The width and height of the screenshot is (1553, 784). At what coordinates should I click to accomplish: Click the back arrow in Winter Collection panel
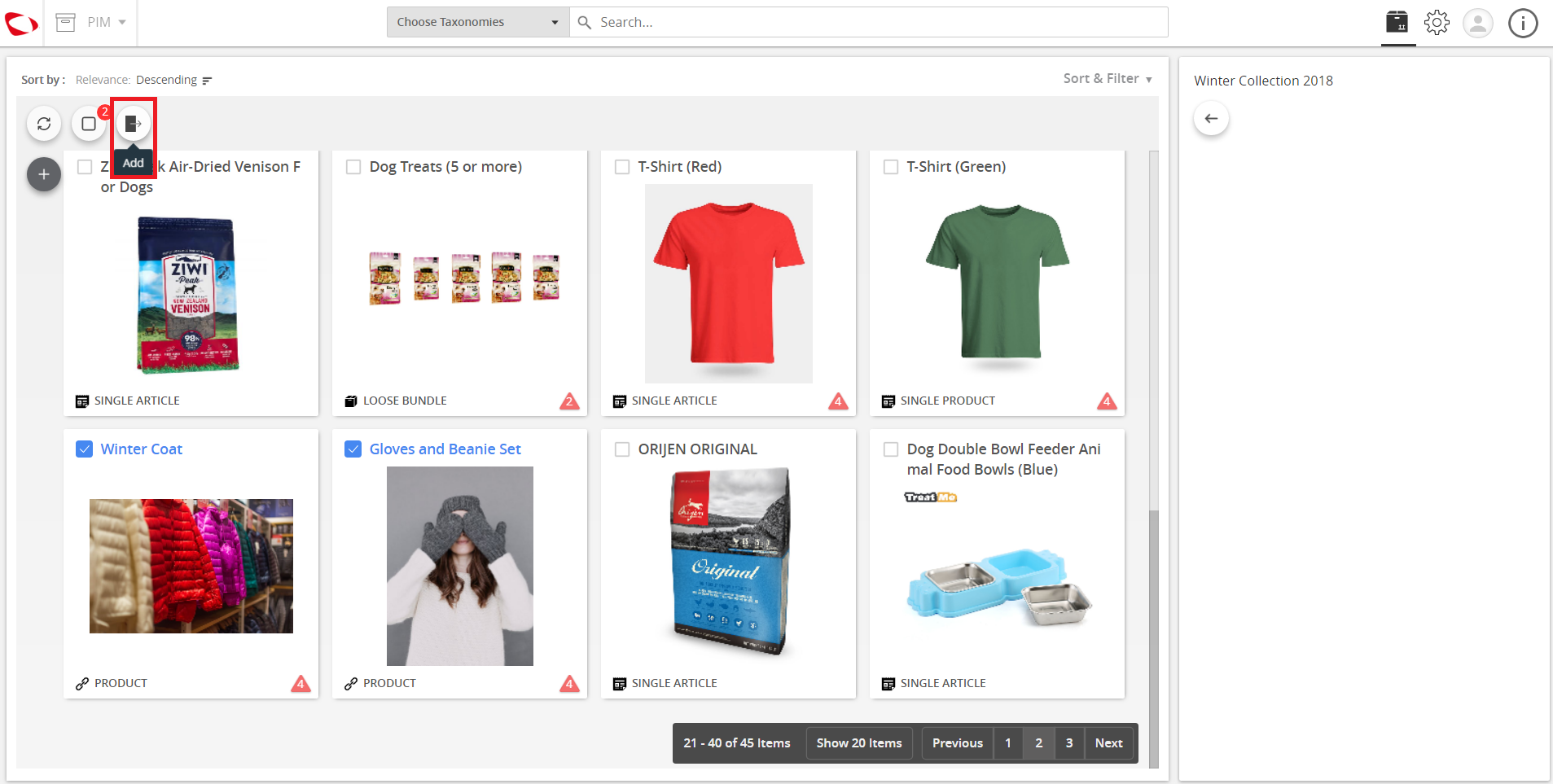click(1211, 119)
